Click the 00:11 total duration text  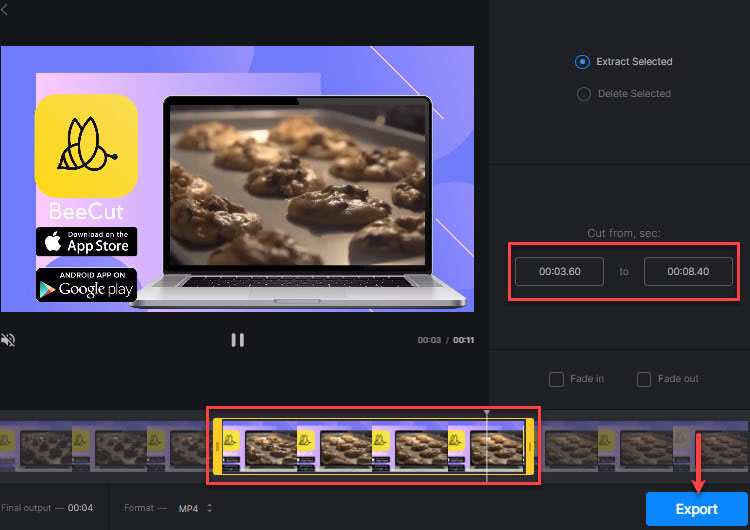pos(463,340)
